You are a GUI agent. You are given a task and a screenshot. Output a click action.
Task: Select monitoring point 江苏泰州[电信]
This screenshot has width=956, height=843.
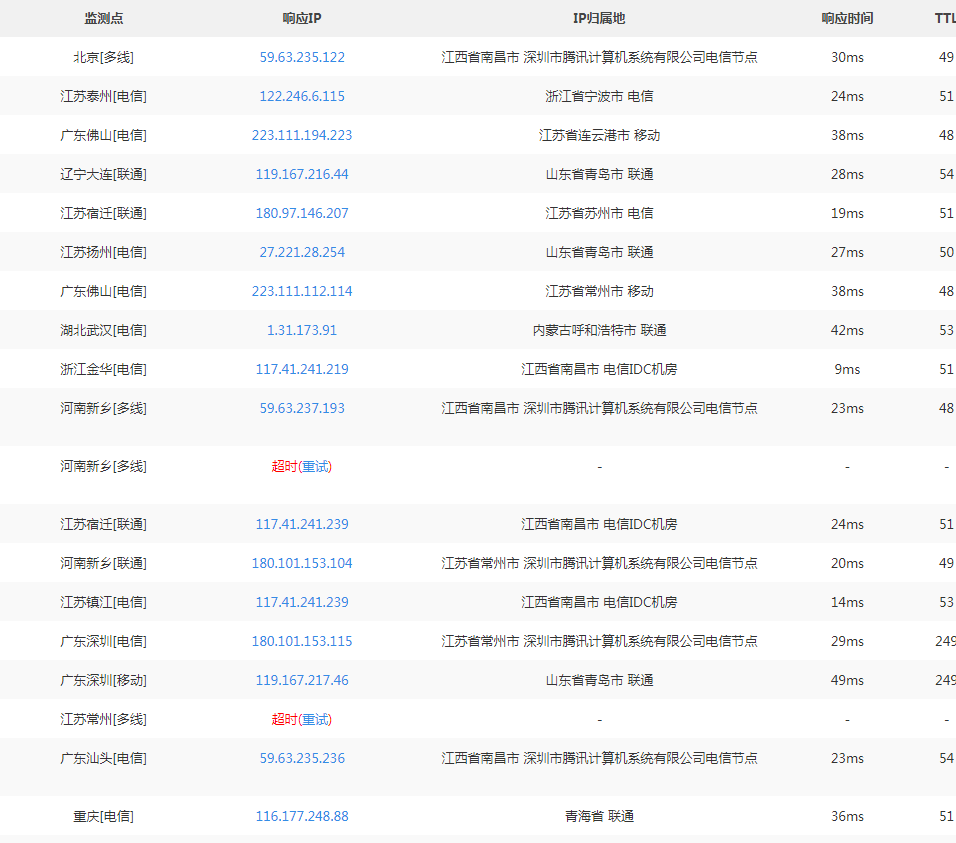pos(104,96)
